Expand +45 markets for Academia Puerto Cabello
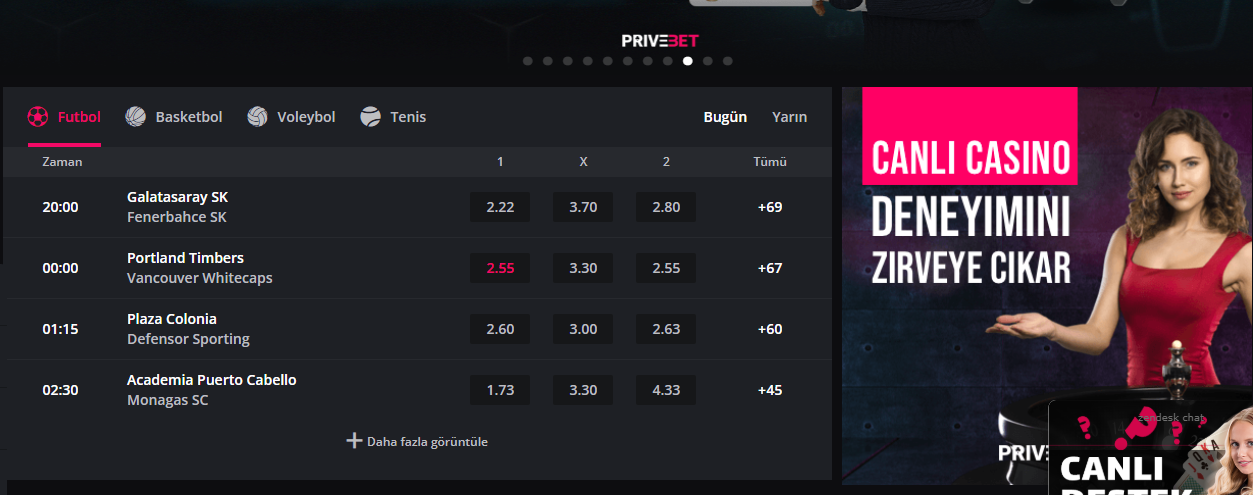The image size is (1253, 495). pyautogui.click(x=769, y=390)
